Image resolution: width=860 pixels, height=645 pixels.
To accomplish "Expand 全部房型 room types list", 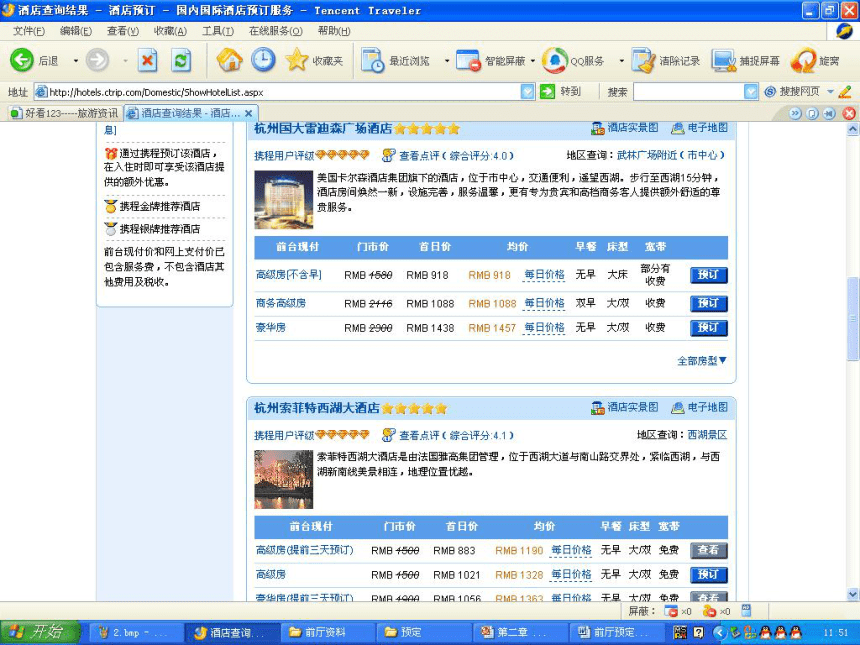I will [701, 361].
